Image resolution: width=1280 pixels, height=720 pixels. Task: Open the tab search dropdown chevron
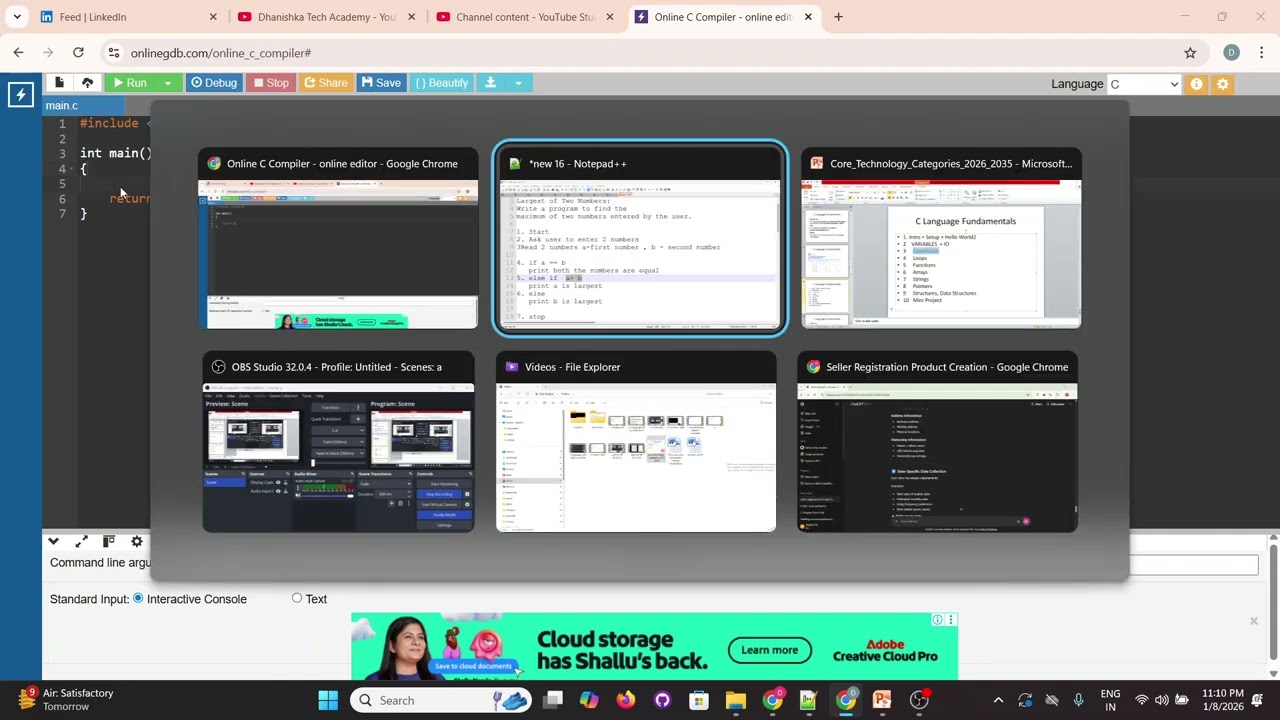pyautogui.click(x=17, y=17)
